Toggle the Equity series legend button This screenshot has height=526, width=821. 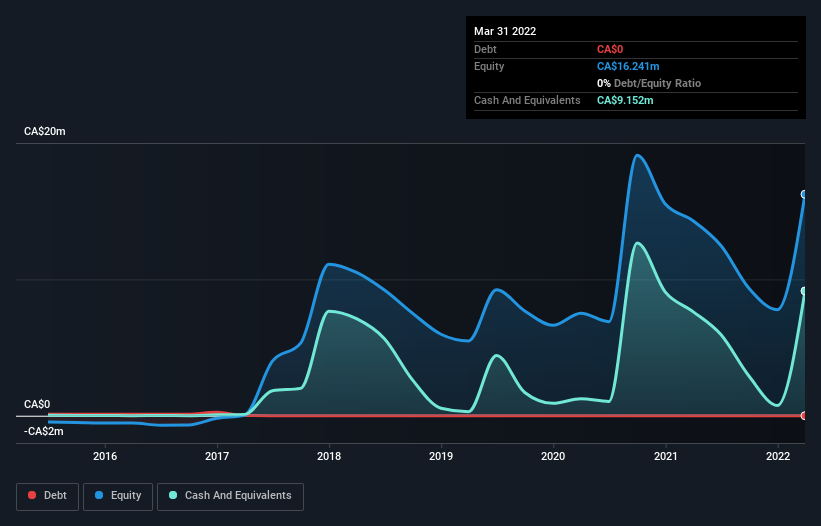point(118,496)
